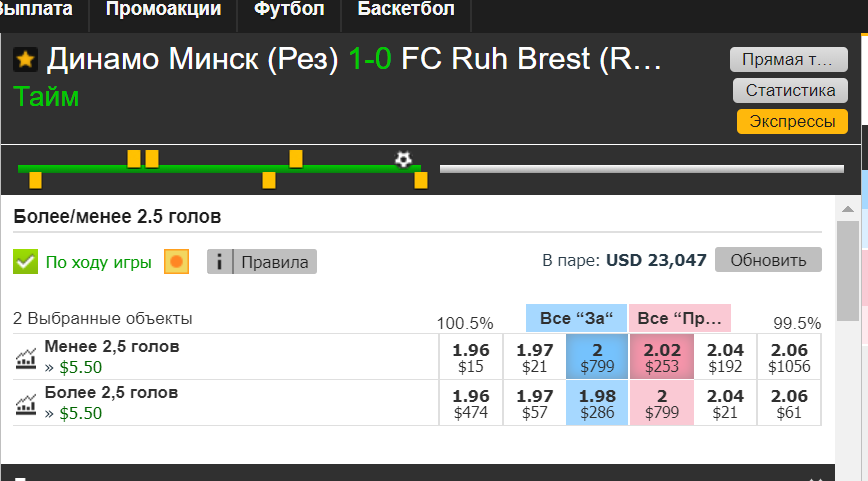
Task: Click the yellow Экспрессы button
Action: (792, 122)
